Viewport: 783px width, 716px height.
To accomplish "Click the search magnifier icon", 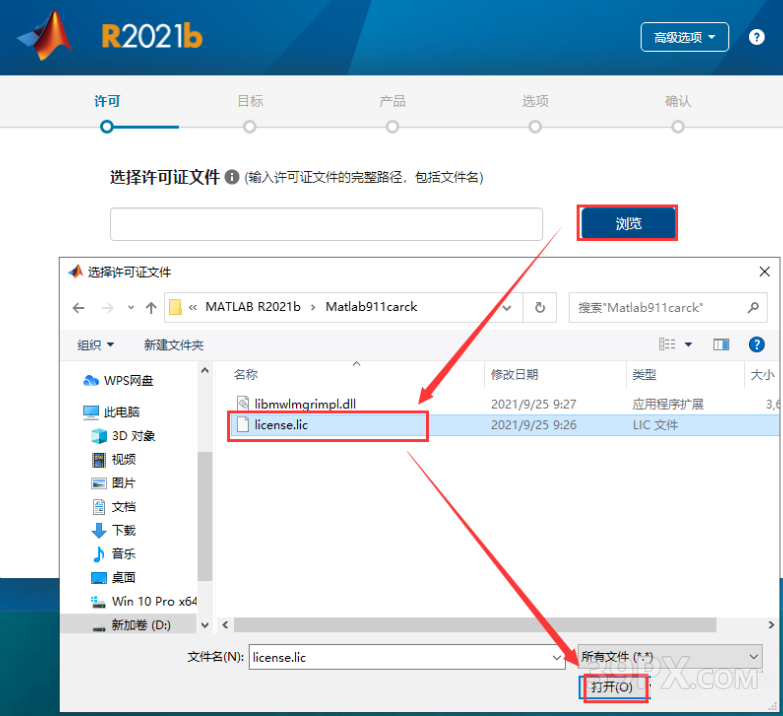I will point(753,308).
